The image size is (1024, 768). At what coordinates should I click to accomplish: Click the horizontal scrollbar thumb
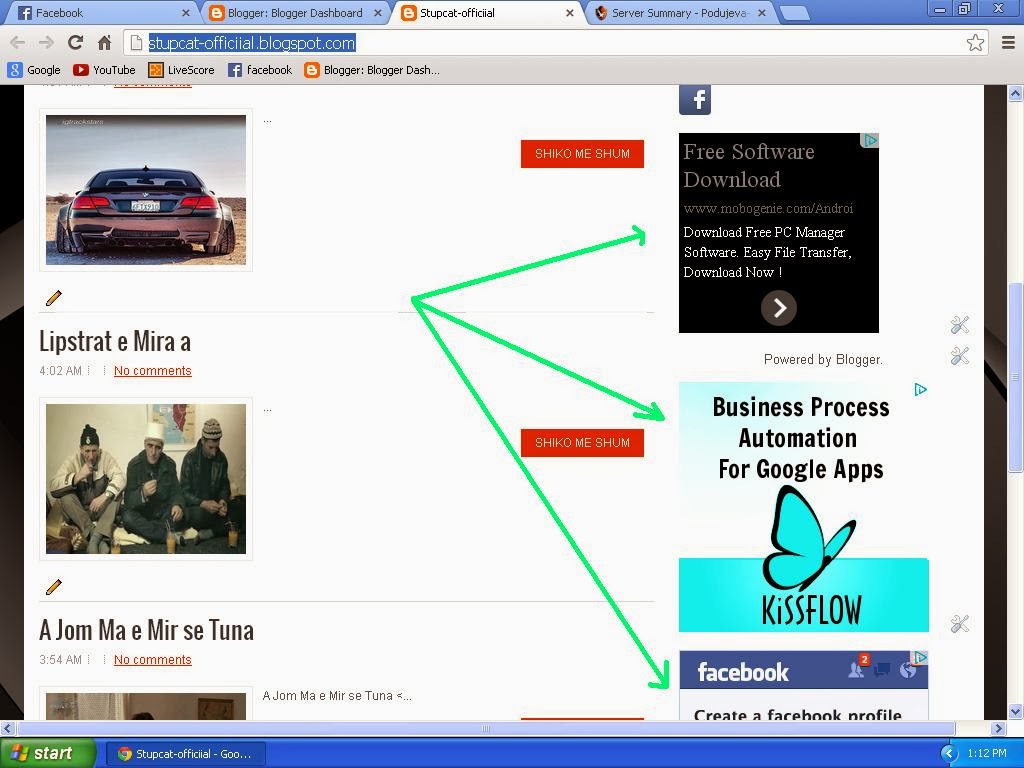coord(487,728)
